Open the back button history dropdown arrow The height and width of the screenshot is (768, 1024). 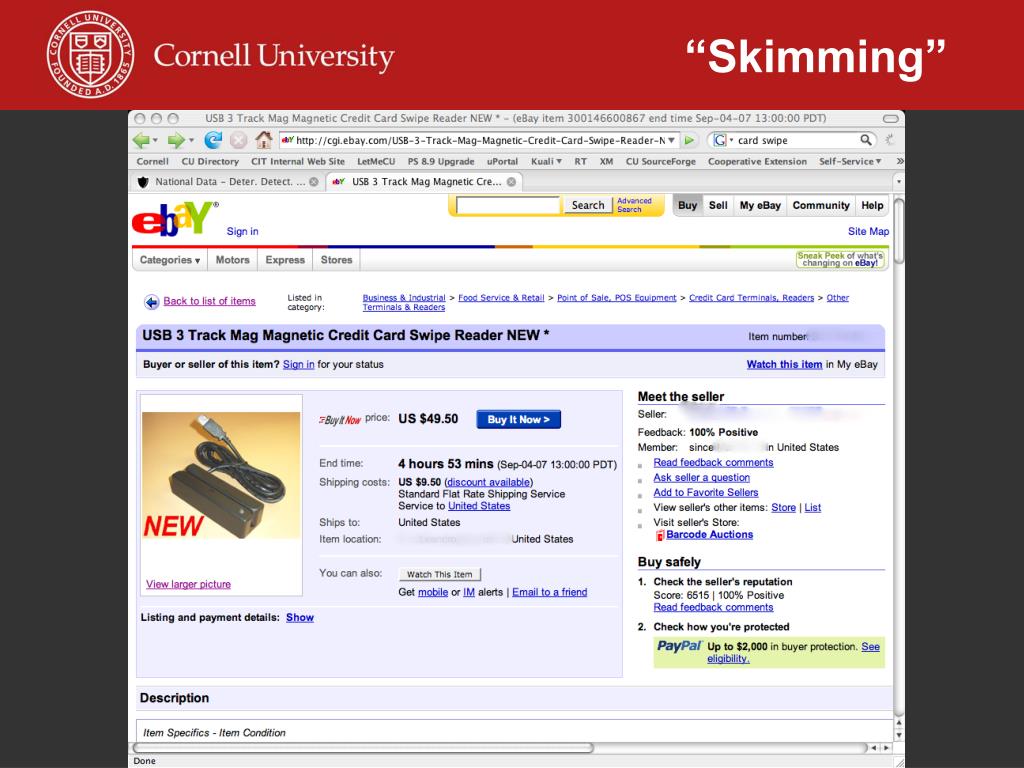tap(155, 140)
